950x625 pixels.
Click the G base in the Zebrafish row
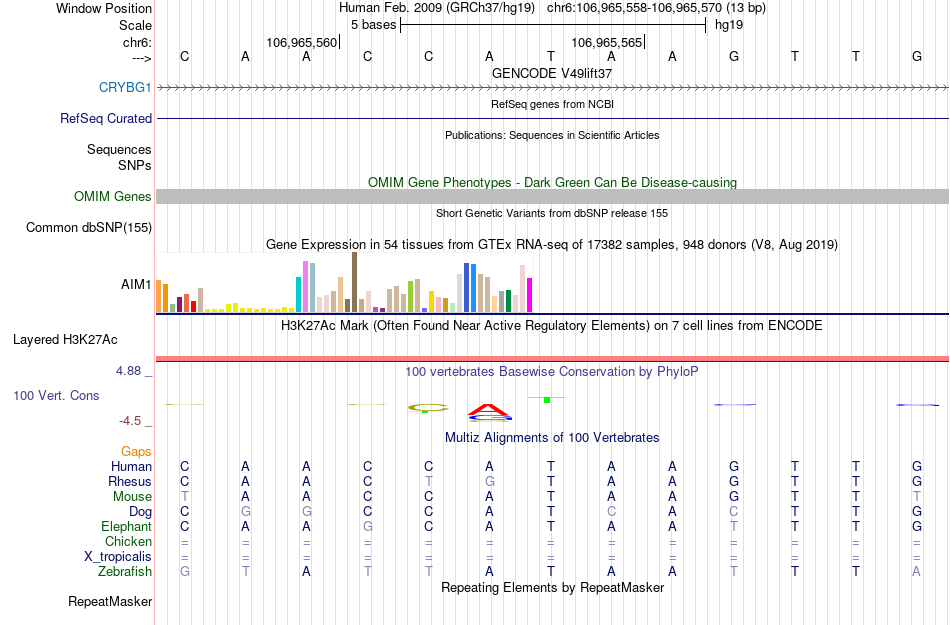tap(185, 571)
